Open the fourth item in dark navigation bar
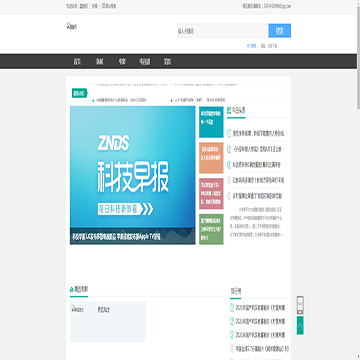This screenshot has height=360, width=360. click(x=145, y=62)
